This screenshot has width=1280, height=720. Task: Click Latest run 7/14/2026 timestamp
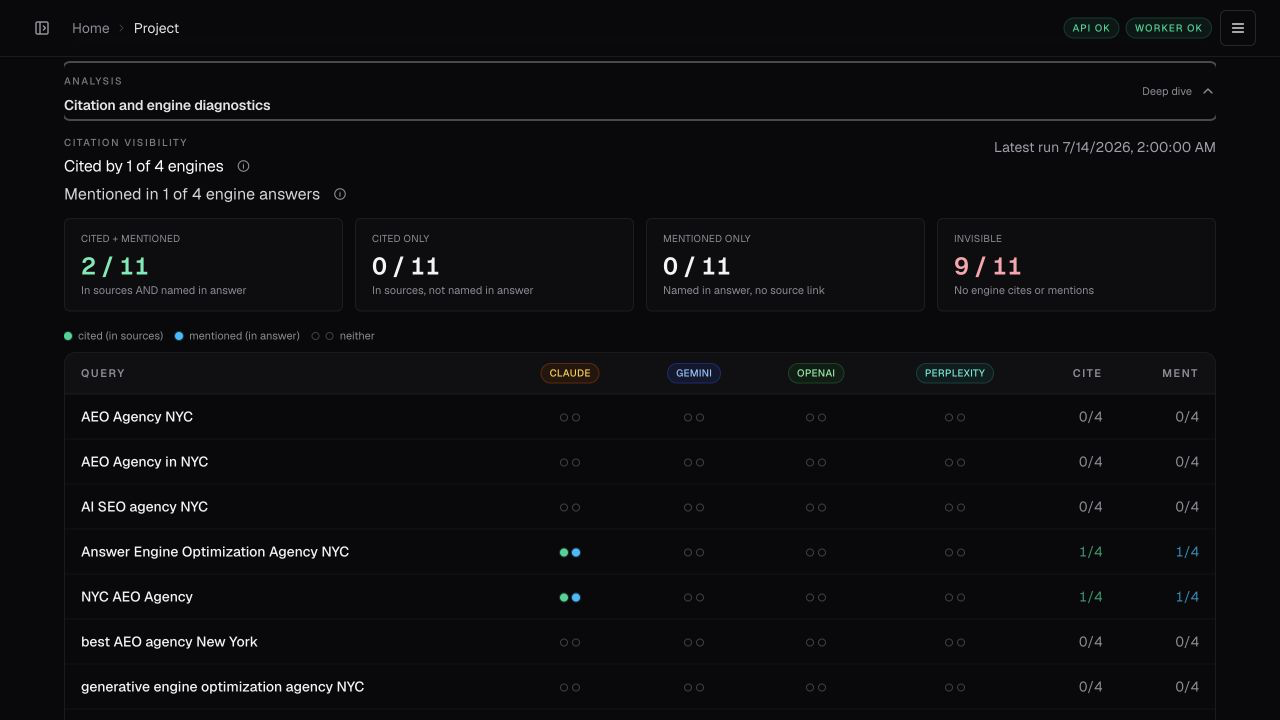1105,147
